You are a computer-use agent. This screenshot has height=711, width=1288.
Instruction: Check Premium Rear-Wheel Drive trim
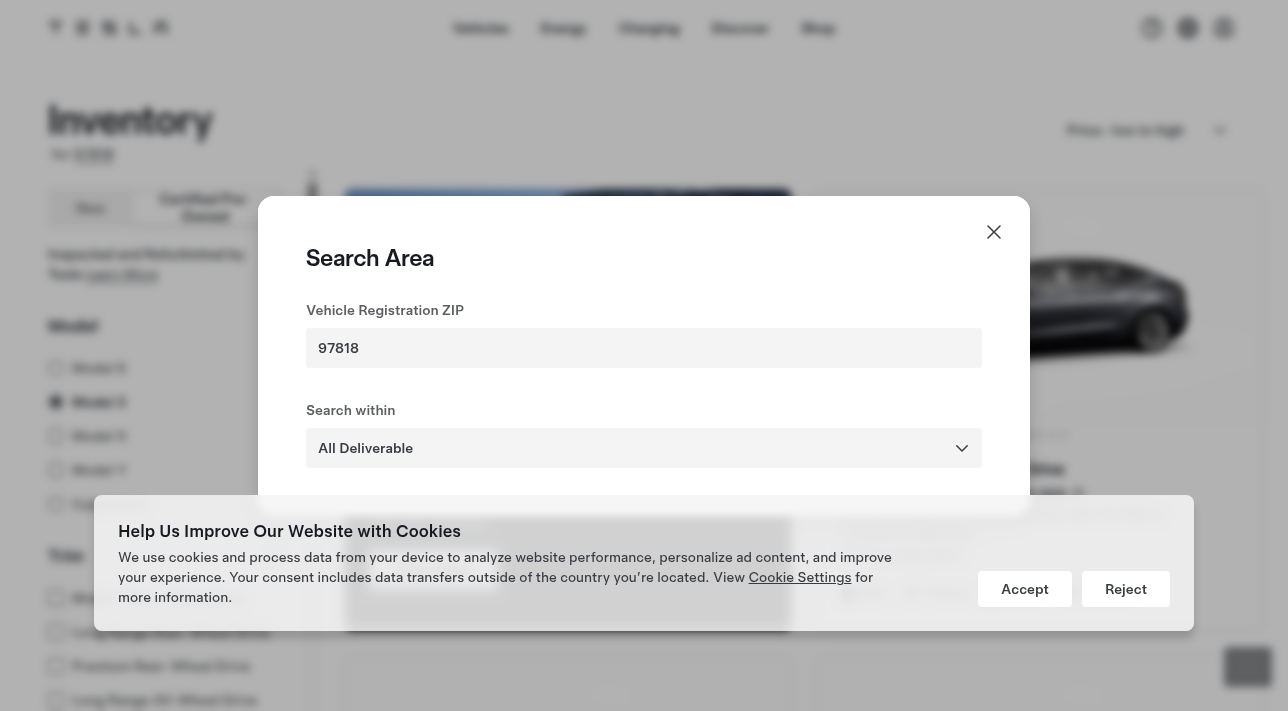point(56,666)
